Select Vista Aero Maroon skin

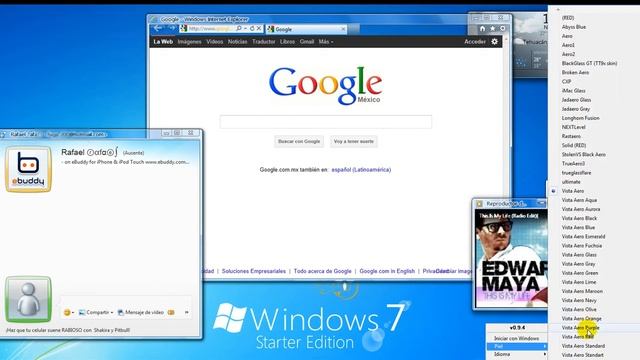tap(582, 291)
